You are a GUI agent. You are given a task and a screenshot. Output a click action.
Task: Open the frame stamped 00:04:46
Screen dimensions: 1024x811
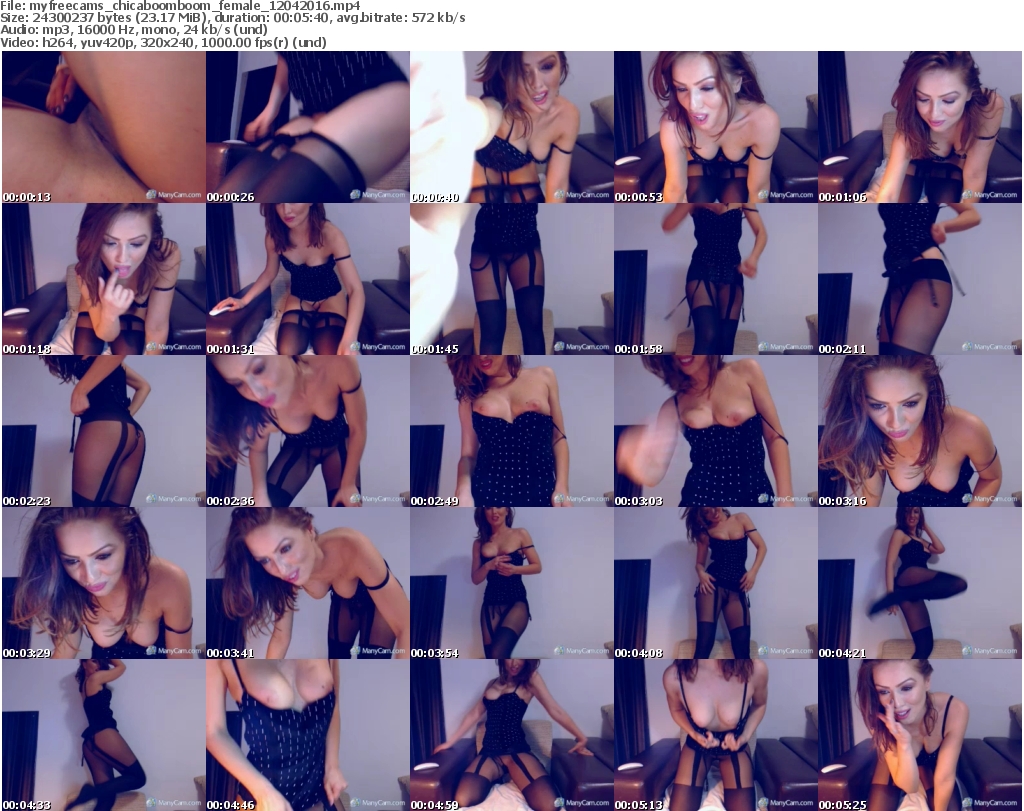click(x=308, y=735)
